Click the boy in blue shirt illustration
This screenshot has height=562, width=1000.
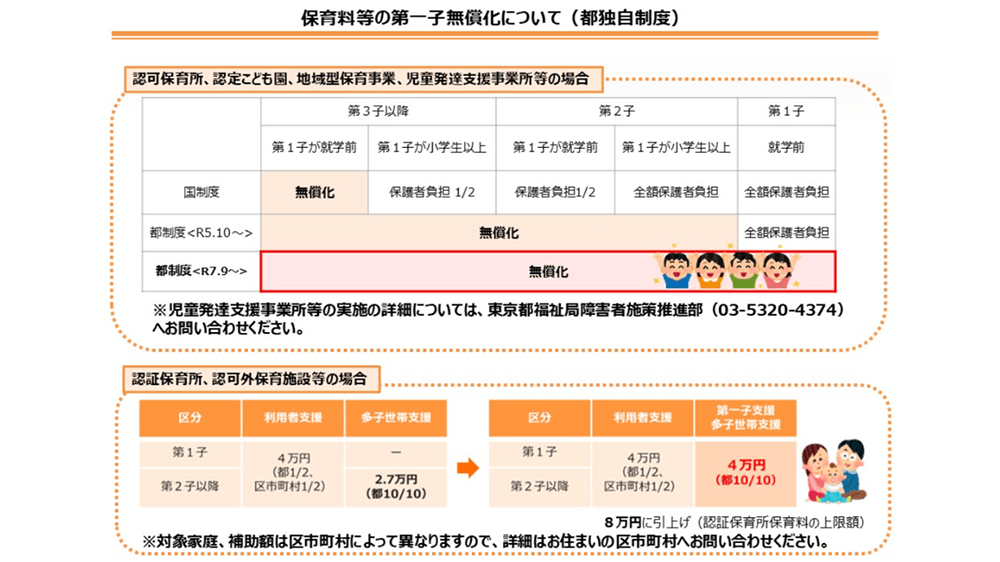click(x=676, y=270)
